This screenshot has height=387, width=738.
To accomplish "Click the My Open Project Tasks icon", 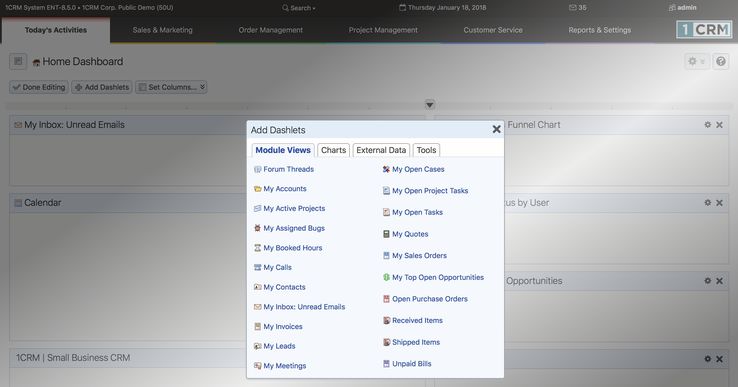I will 386,191.
